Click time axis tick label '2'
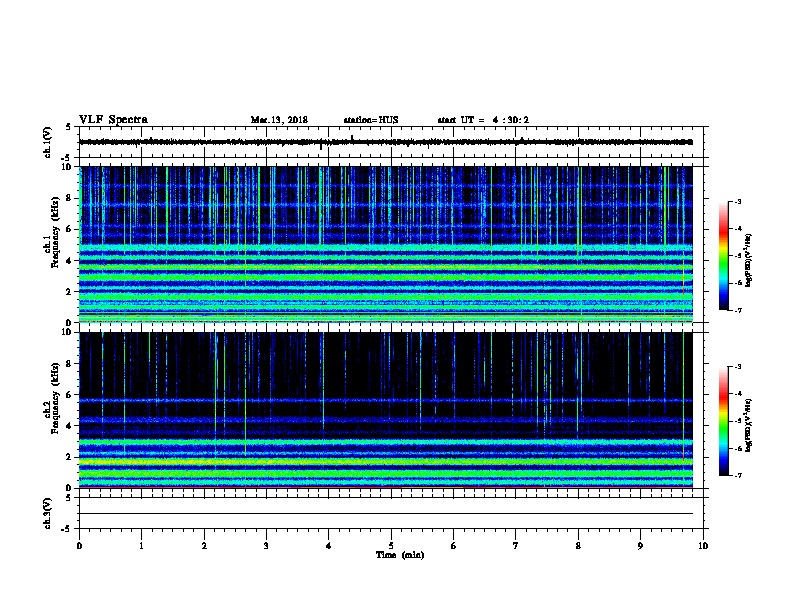 click(204, 546)
